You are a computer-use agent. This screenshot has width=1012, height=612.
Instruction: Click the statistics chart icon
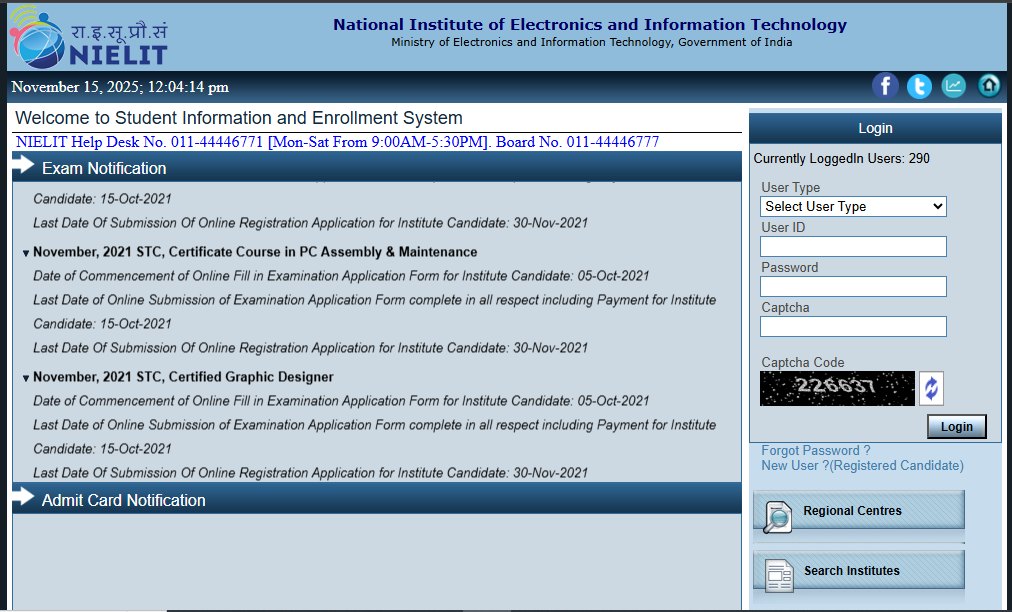click(x=954, y=86)
